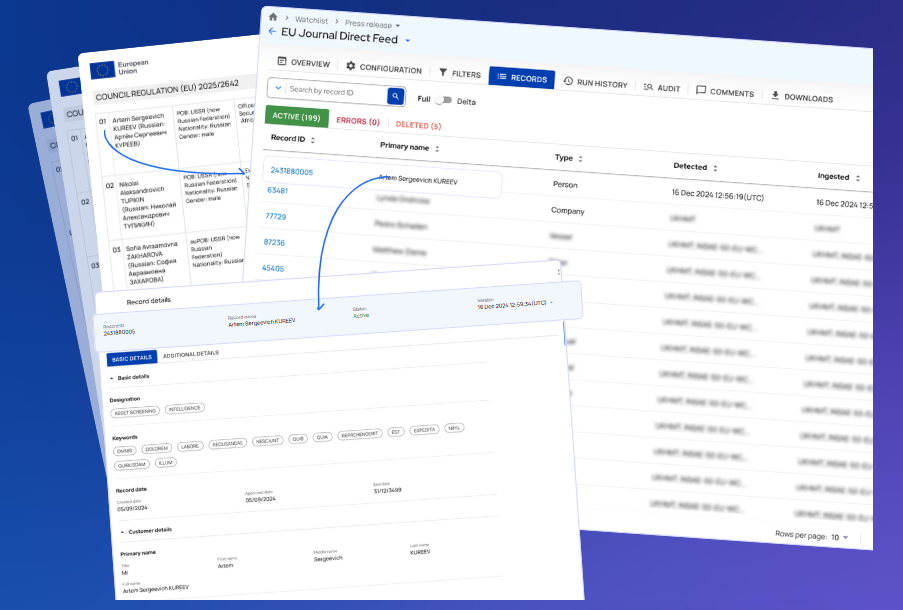Viewport: 903px width, 610px height.
Task: Click the back arrow beside EU Journal Direct Feed
Action: tap(272, 31)
